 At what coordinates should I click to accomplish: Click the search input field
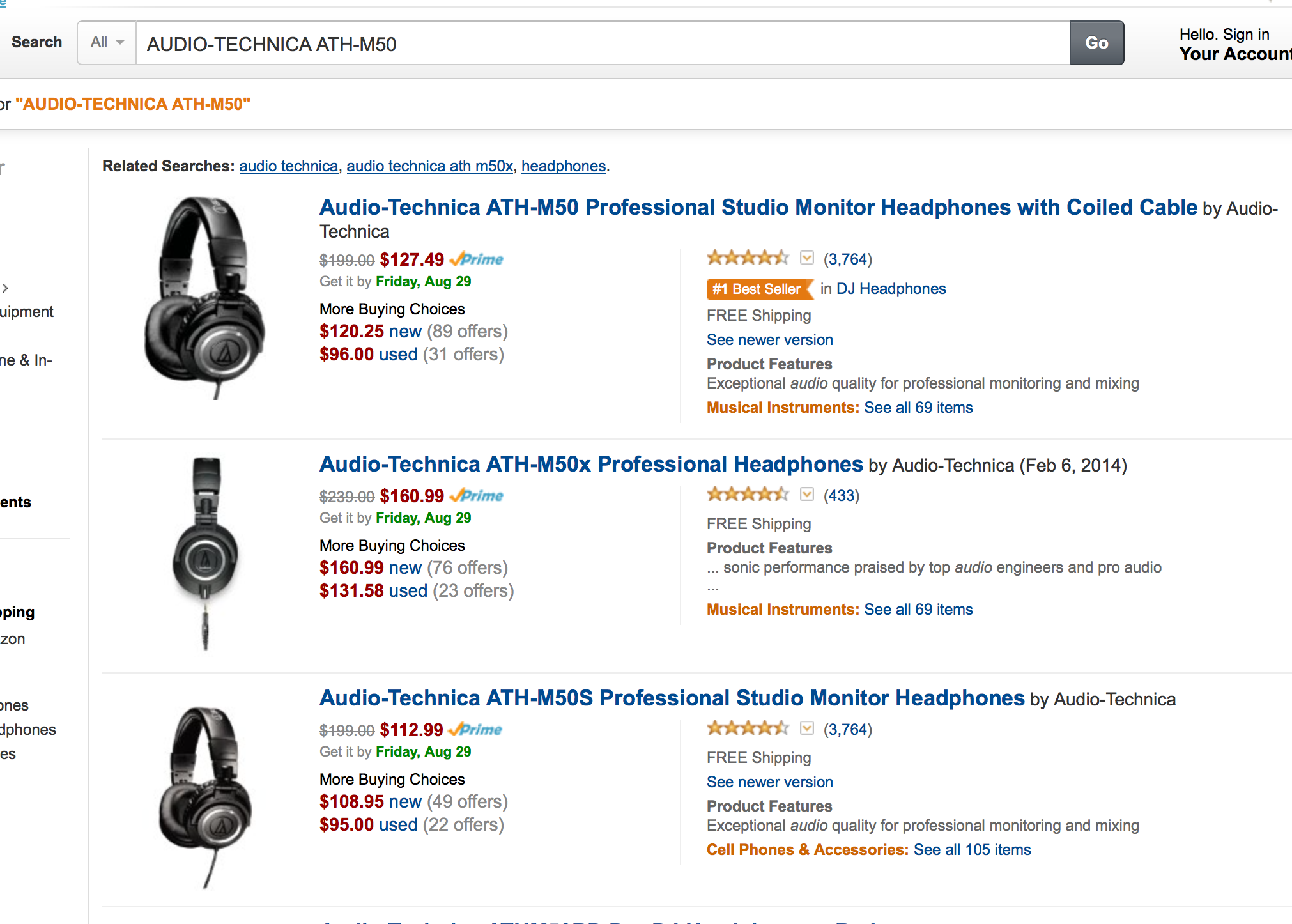601,43
